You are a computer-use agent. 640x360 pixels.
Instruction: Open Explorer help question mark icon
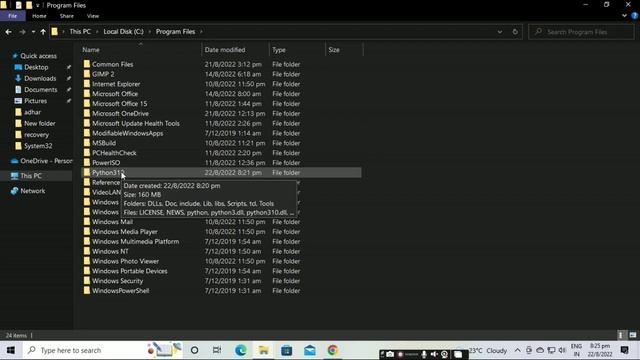coord(634,16)
